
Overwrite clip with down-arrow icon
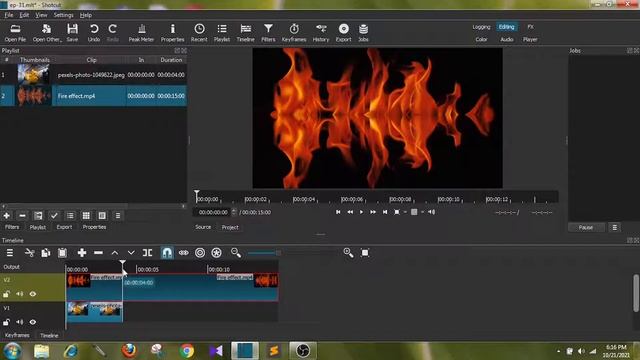(x=131, y=253)
